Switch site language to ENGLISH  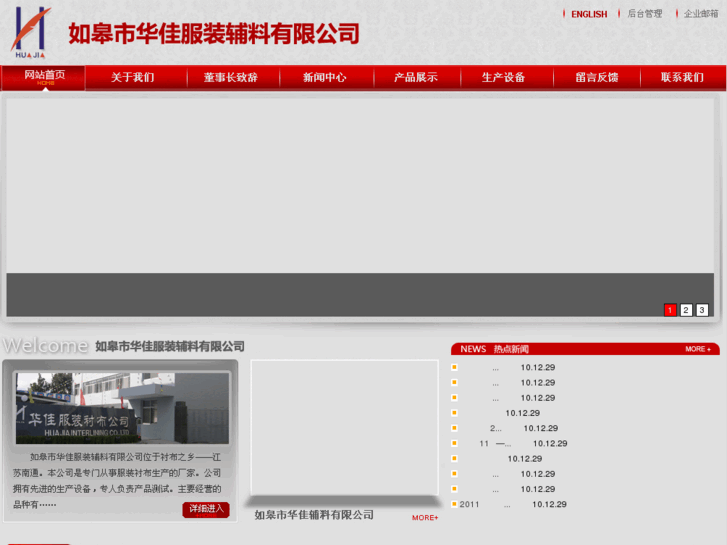(589, 14)
